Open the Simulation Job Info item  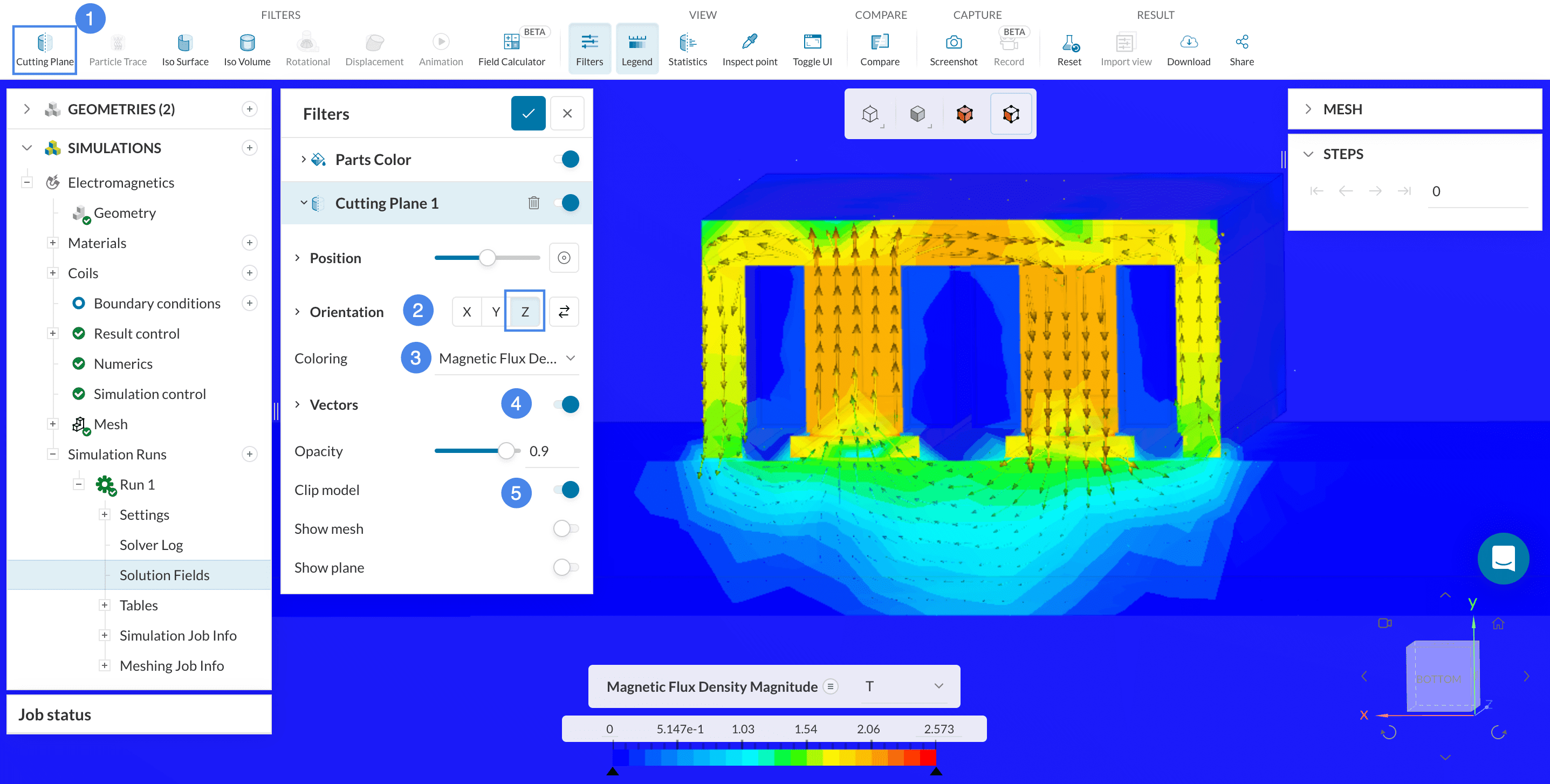(x=177, y=635)
